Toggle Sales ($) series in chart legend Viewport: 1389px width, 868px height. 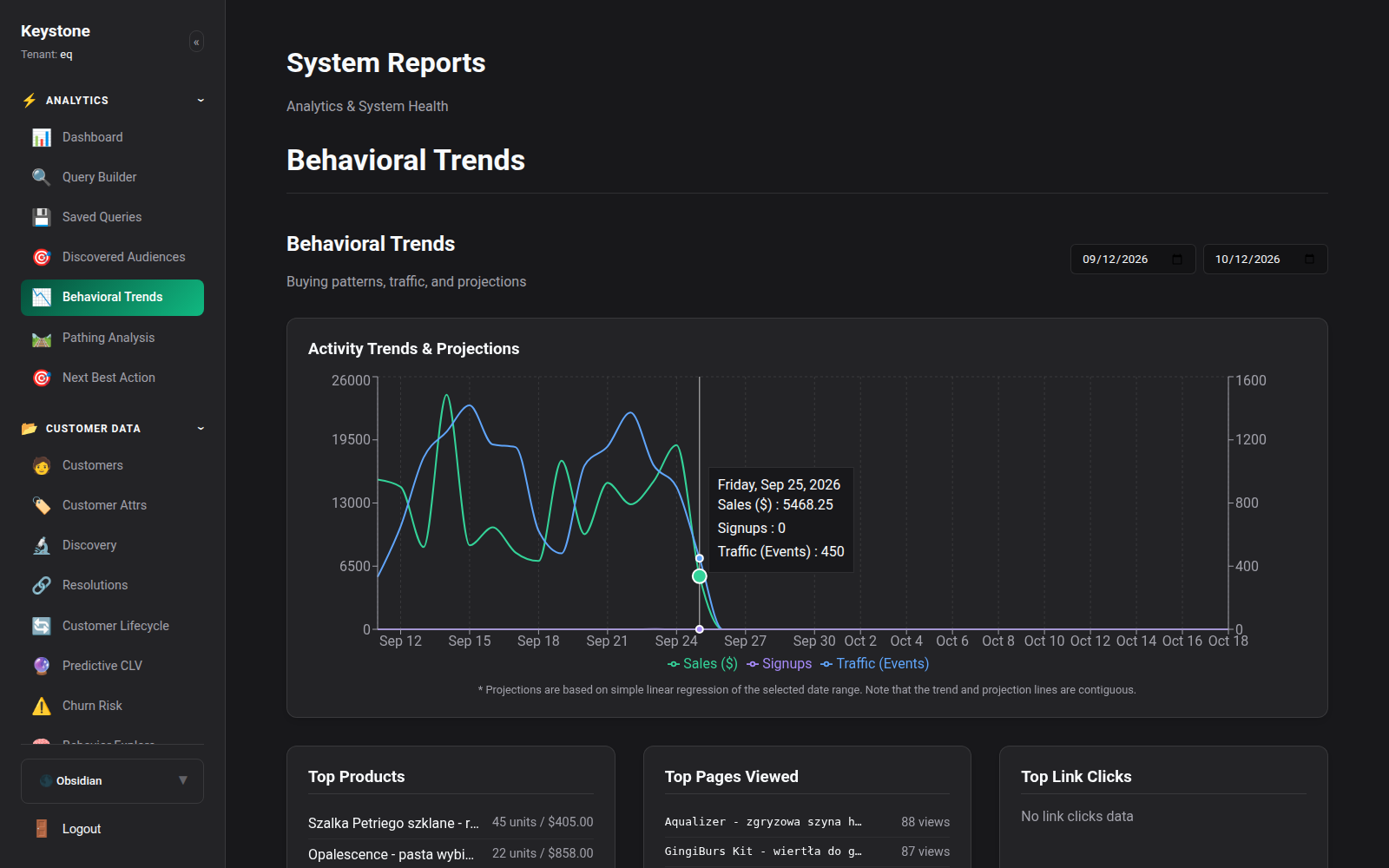(702, 664)
